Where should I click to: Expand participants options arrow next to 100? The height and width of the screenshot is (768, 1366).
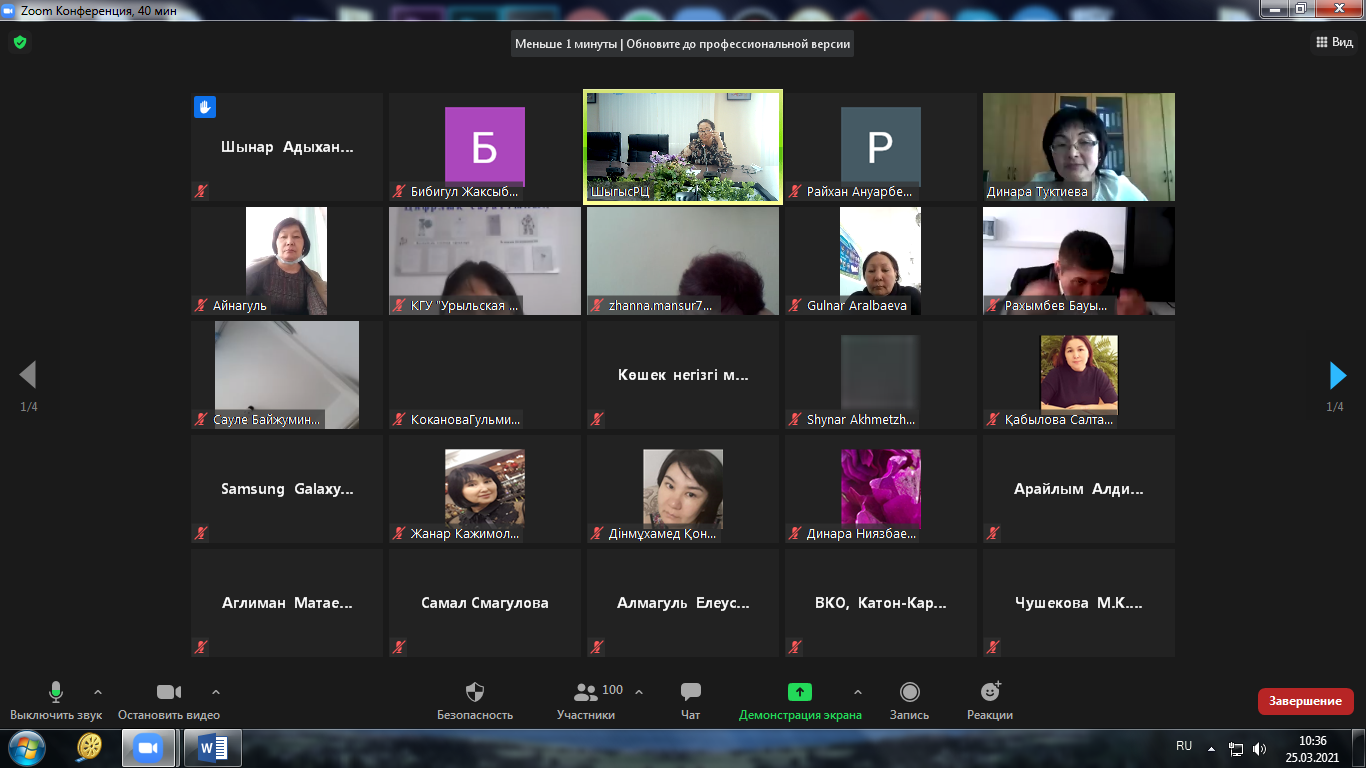639,692
